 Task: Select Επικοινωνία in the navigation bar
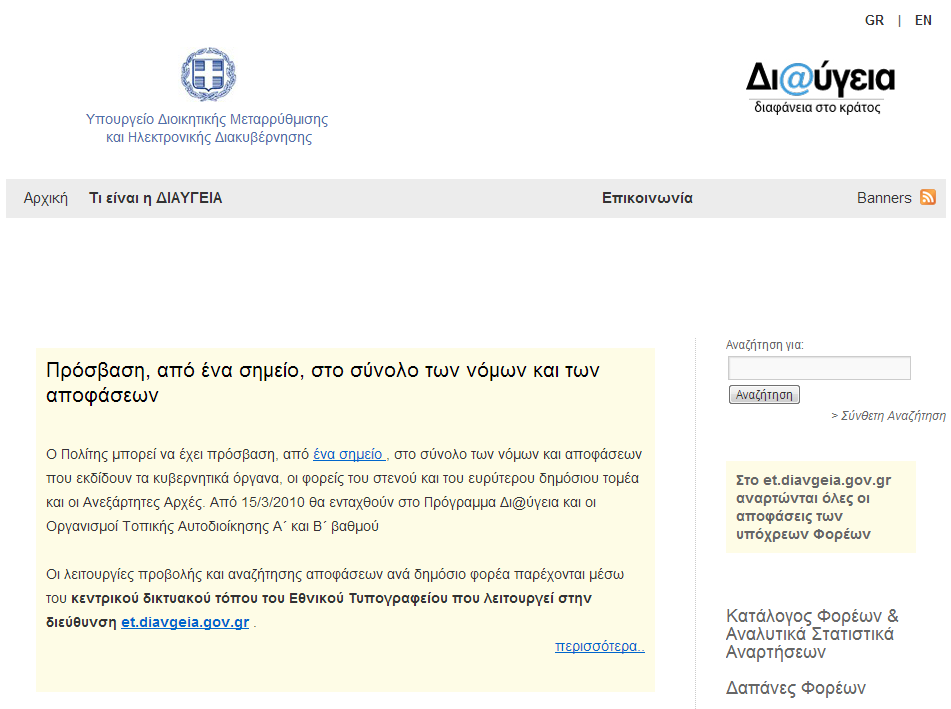click(647, 198)
